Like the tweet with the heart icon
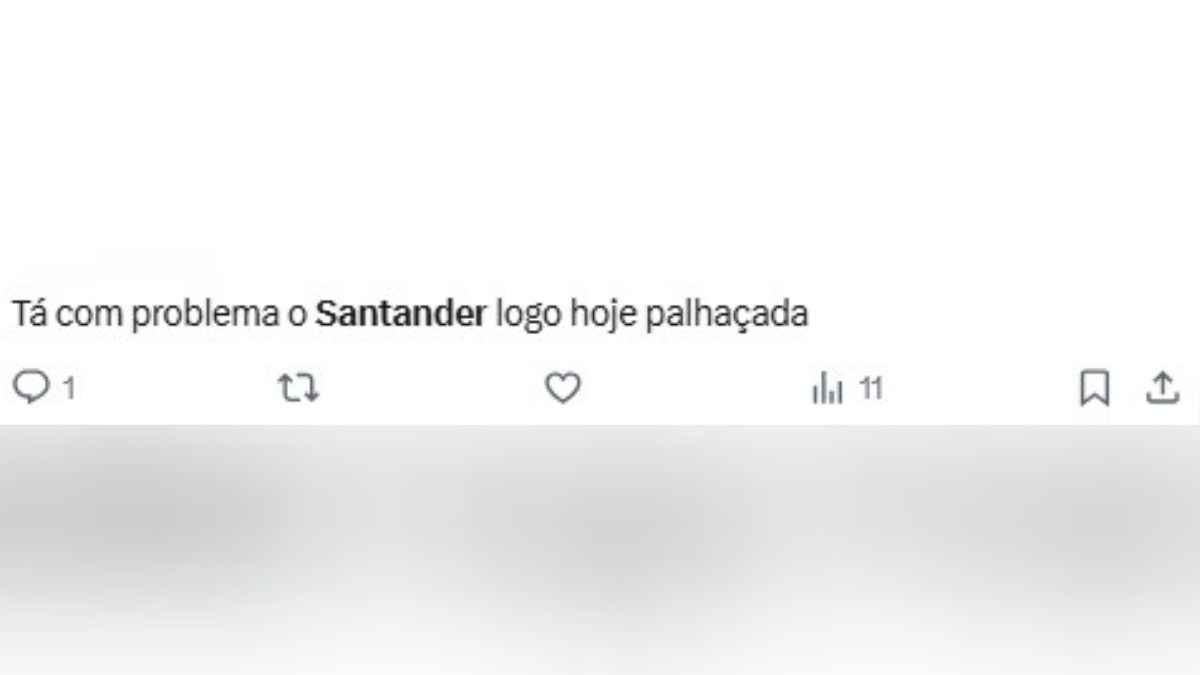 (x=563, y=388)
